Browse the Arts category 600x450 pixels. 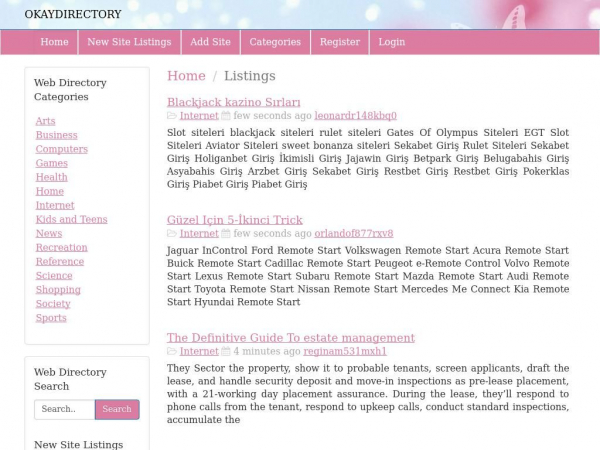tap(46, 121)
